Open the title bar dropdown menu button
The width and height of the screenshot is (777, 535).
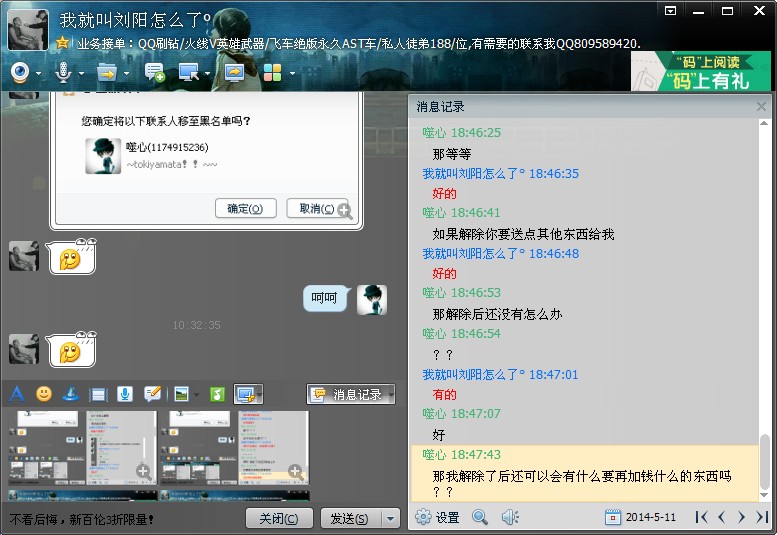tap(670, 11)
